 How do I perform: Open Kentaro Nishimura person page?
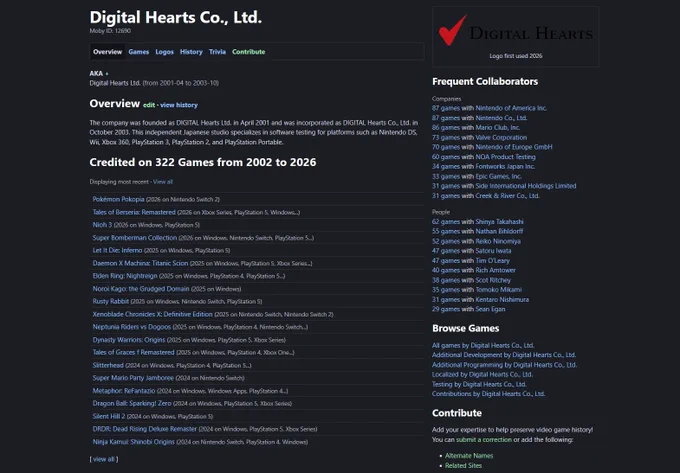coord(502,300)
